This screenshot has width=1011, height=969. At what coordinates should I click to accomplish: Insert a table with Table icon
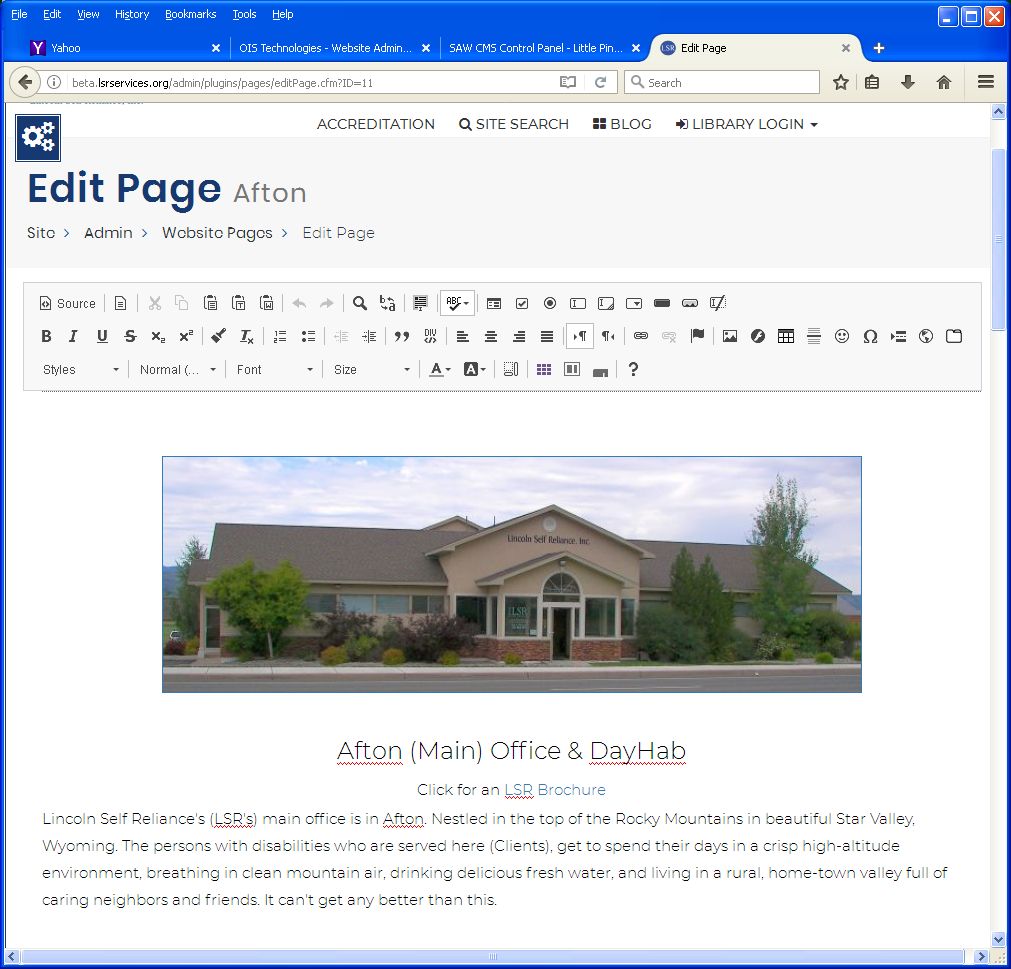[x=786, y=336]
